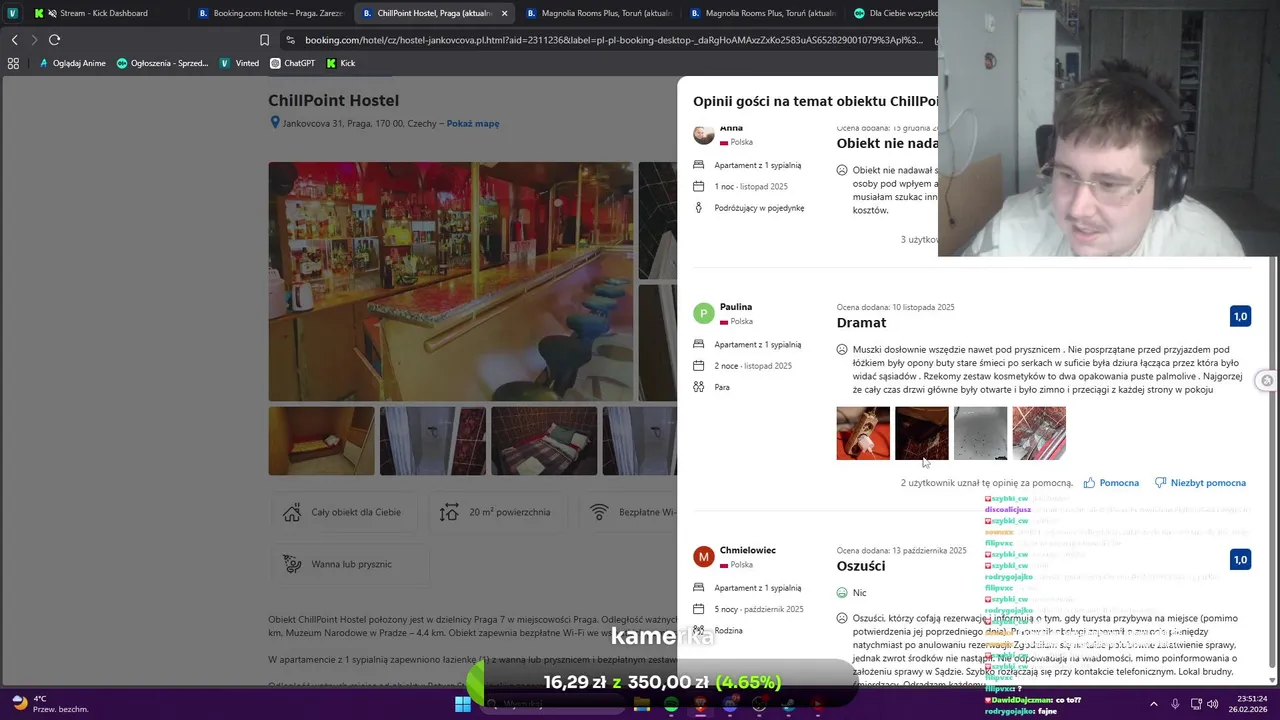The image size is (1280, 720).
Task: Click the Para traveler type icon
Action: click(x=699, y=387)
